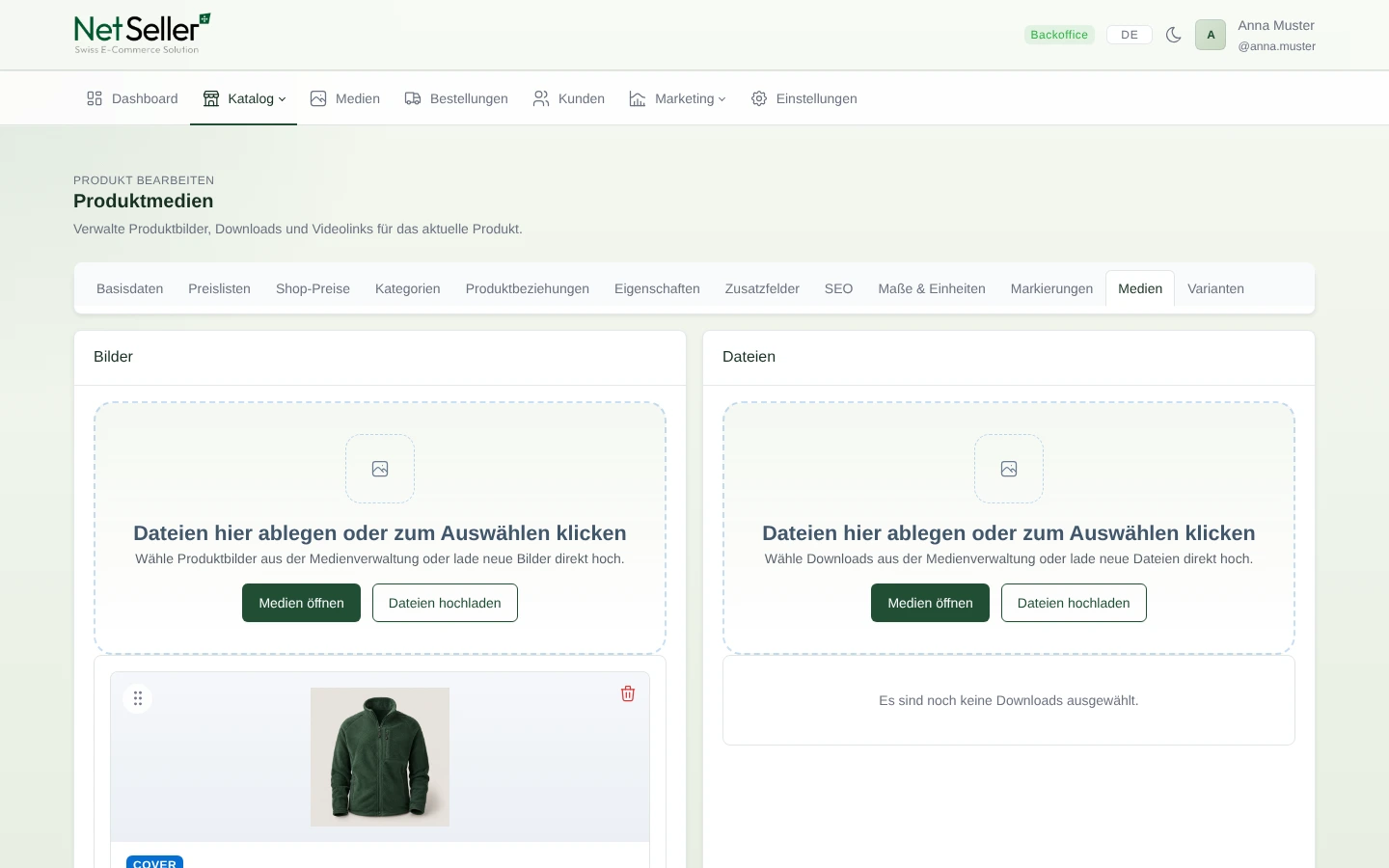Switch to the Zusatzfelder tab
Screen dimensions: 1389x868
tap(762, 288)
